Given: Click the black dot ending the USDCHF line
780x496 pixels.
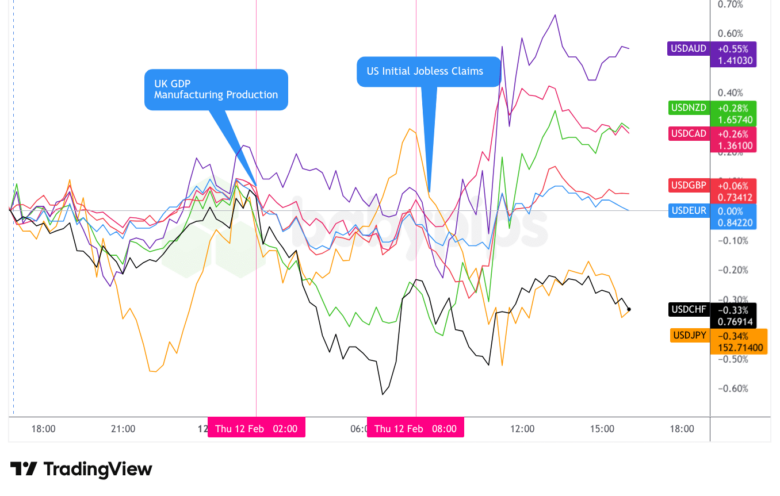Looking at the screenshot, I should [x=628, y=308].
